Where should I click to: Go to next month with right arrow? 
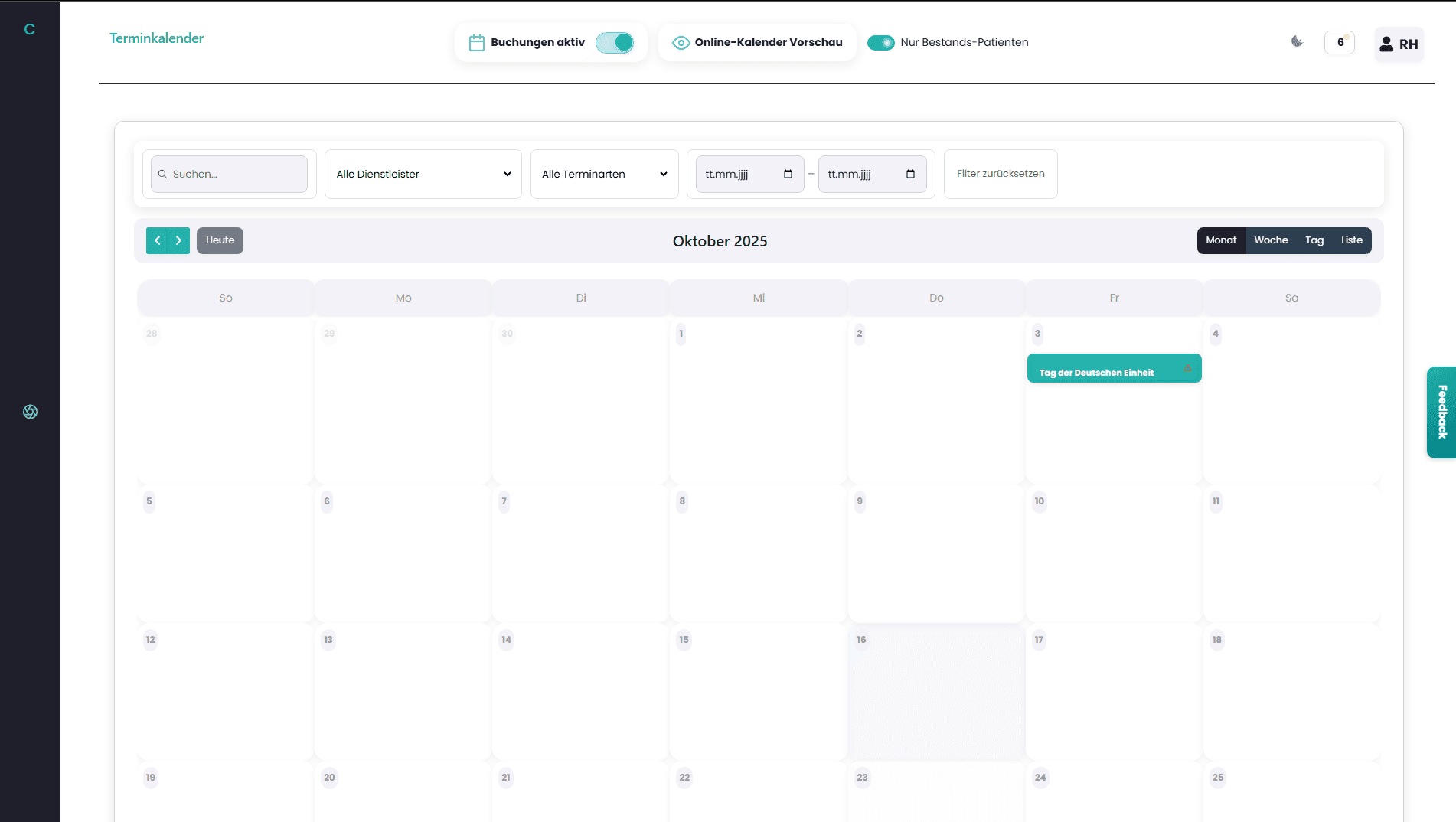pos(178,240)
